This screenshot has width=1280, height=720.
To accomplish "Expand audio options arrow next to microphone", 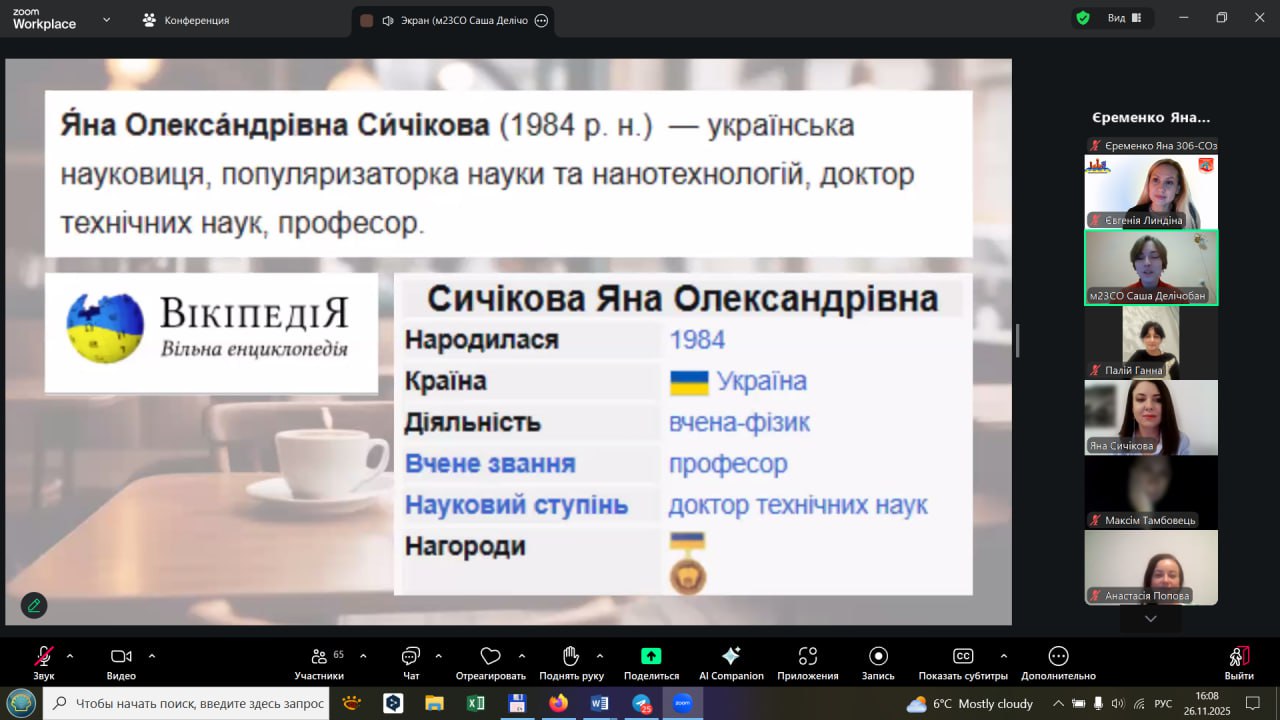I will tap(70, 656).
